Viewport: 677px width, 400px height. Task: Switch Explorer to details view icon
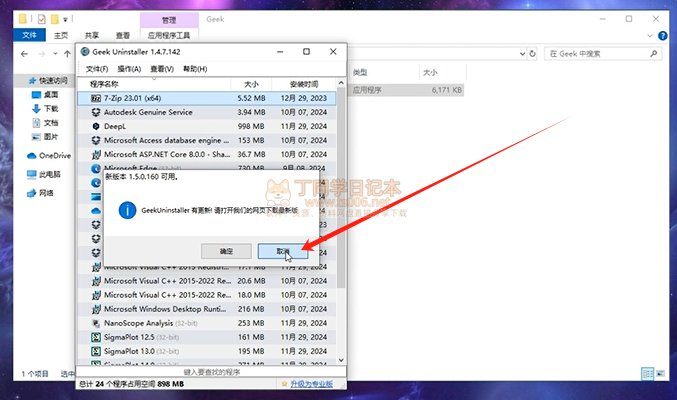[648, 374]
